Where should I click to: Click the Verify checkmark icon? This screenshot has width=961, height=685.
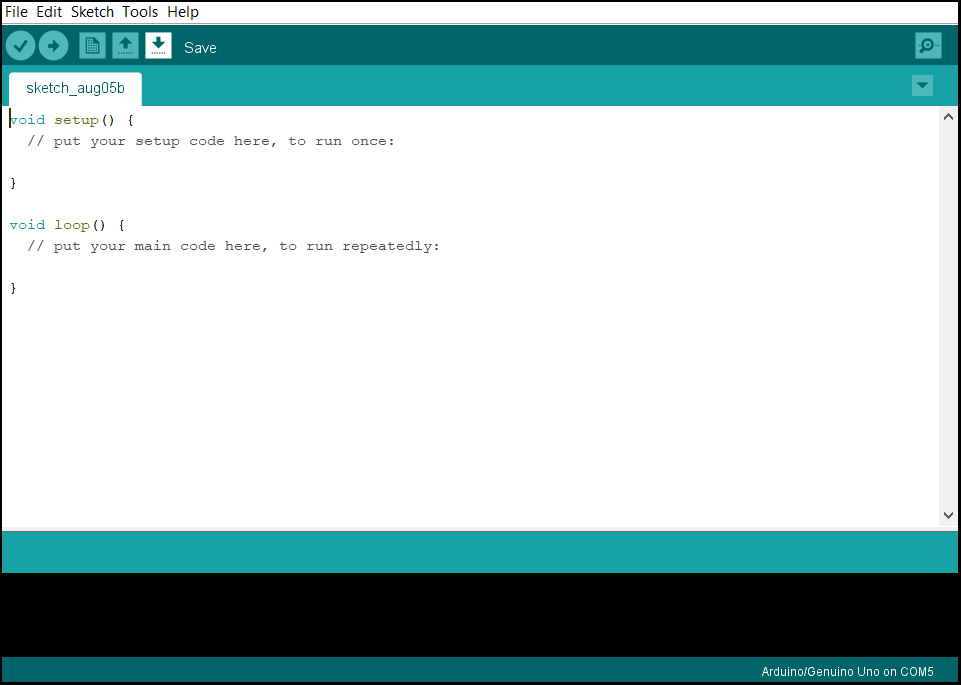pyautogui.click(x=20, y=46)
